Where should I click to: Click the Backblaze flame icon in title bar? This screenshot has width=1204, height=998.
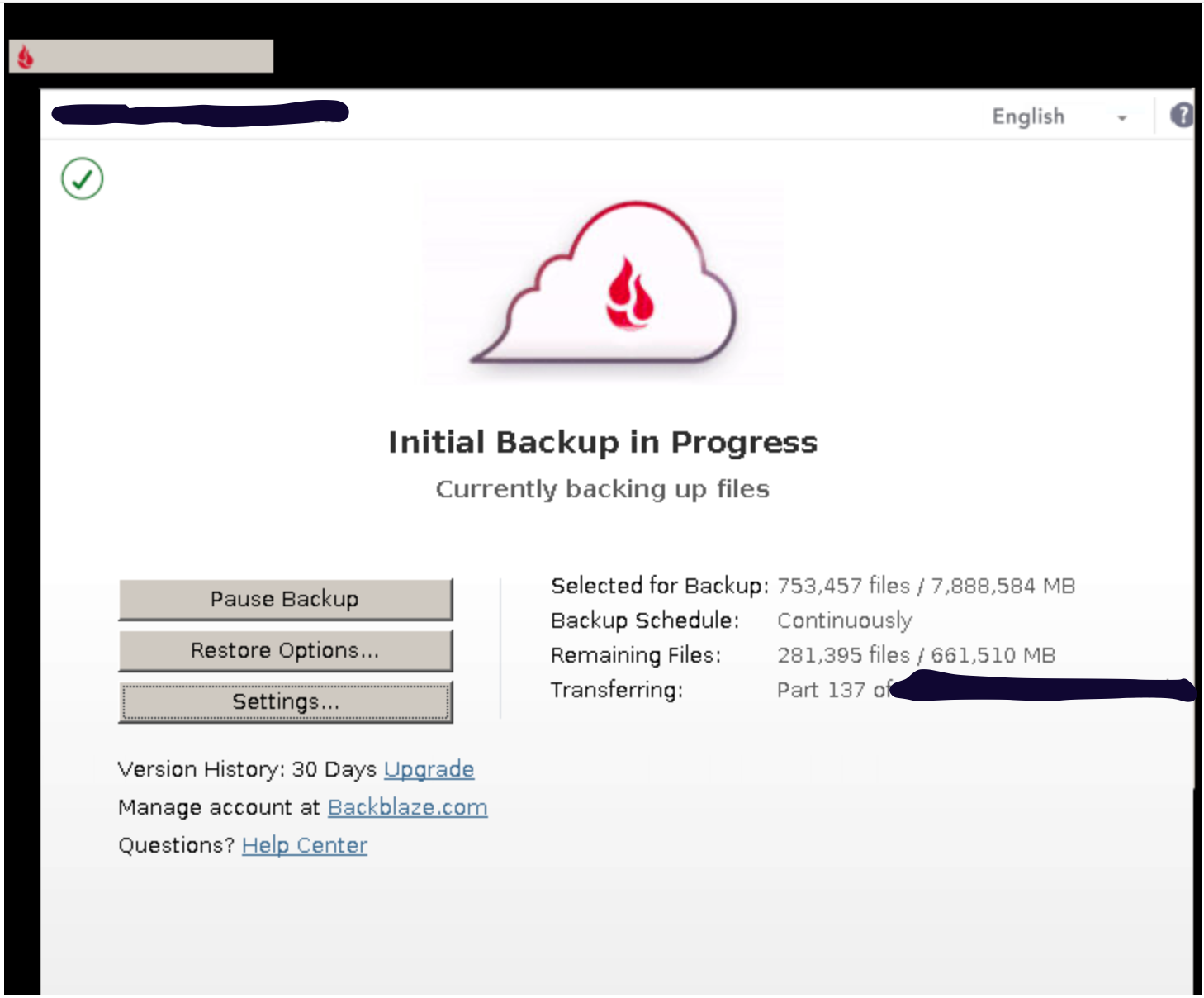[x=26, y=56]
